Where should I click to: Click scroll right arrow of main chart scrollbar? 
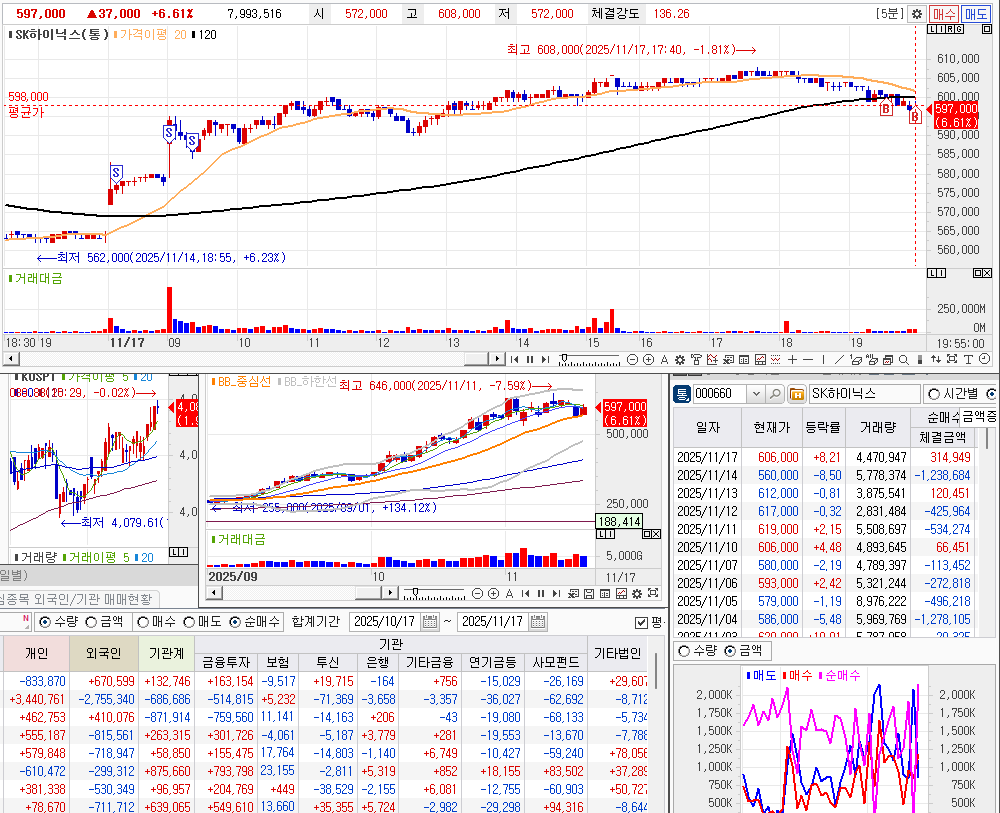tap(497, 359)
